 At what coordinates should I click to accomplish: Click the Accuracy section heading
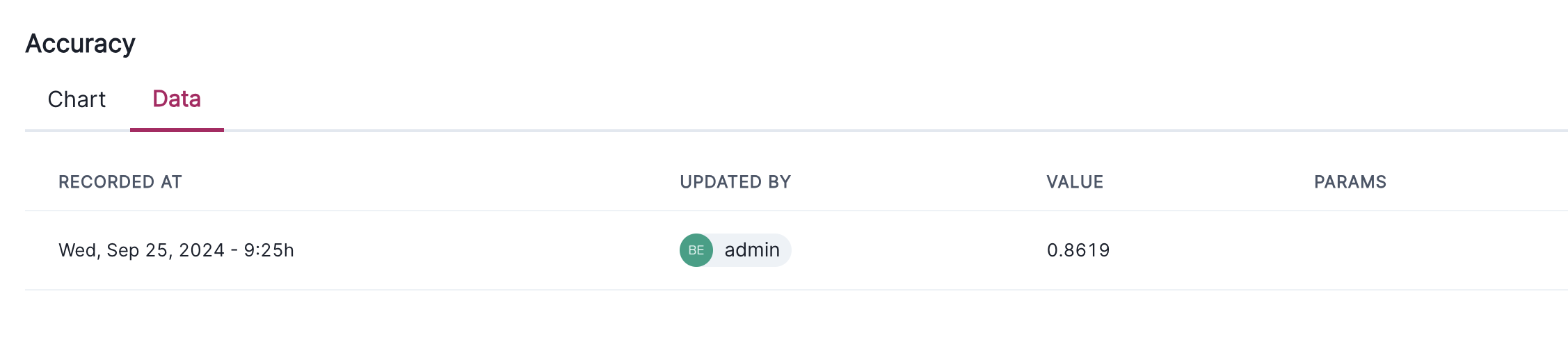tap(81, 44)
